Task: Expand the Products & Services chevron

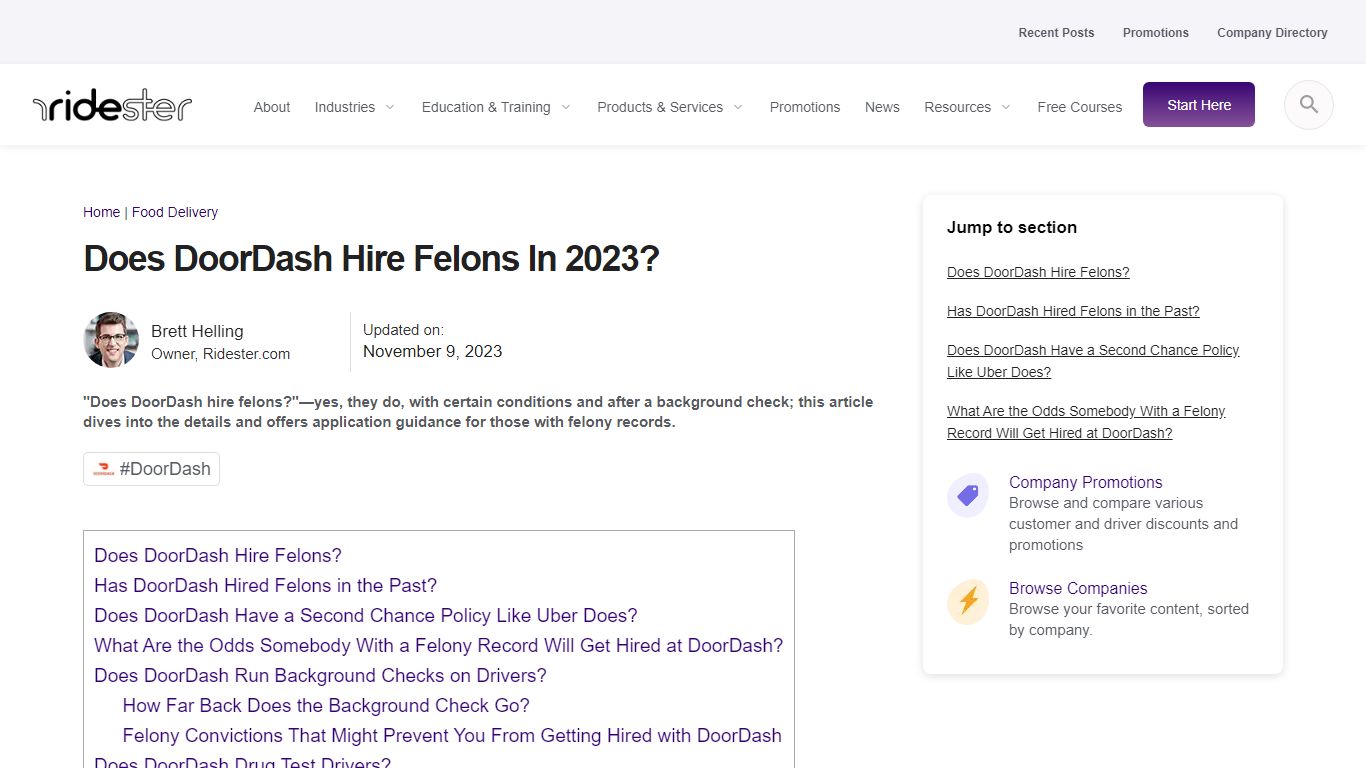Action: pyautogui.click(x=738, y=107)
